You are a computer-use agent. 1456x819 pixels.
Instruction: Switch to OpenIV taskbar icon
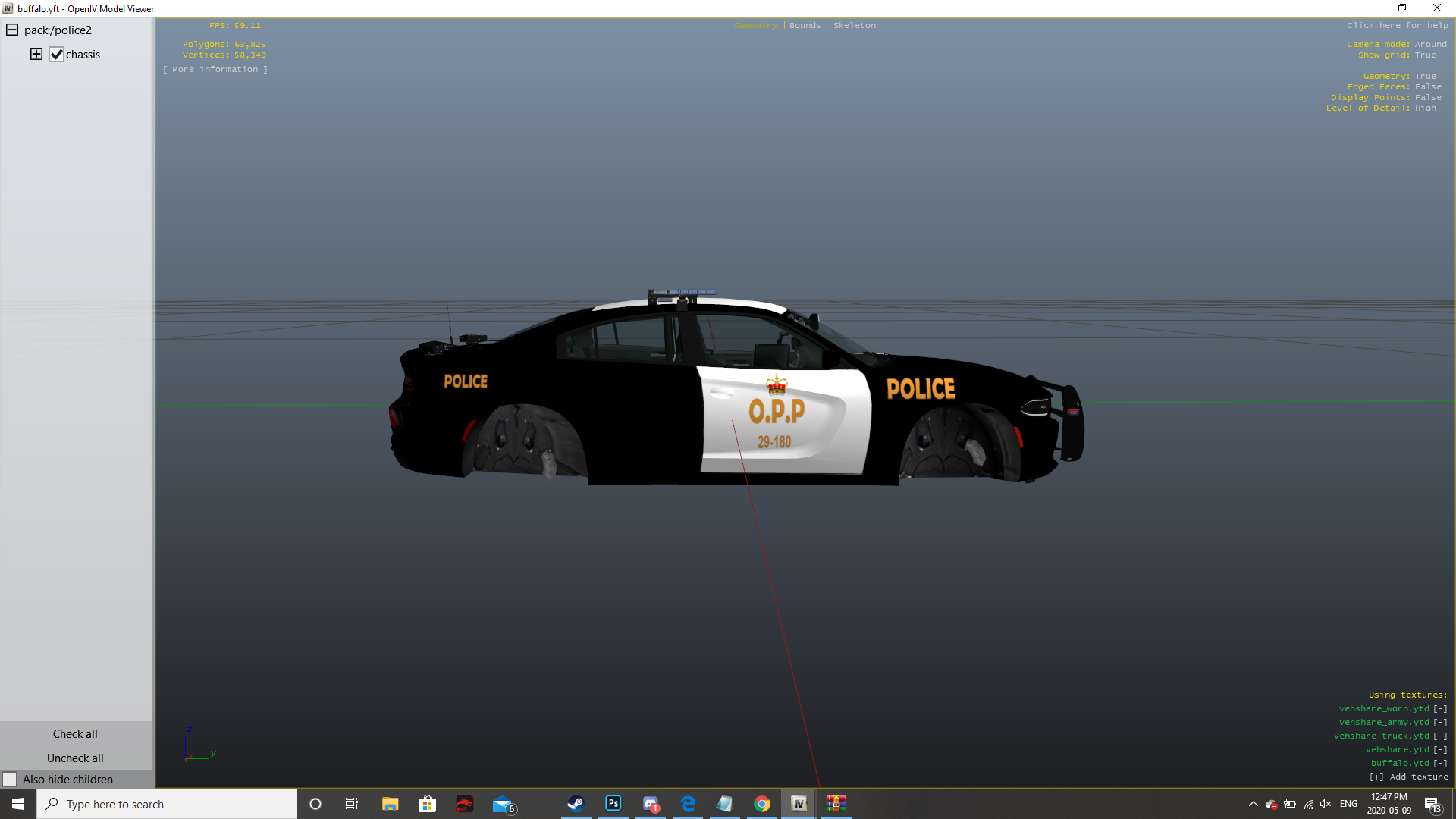pos(799,804)
